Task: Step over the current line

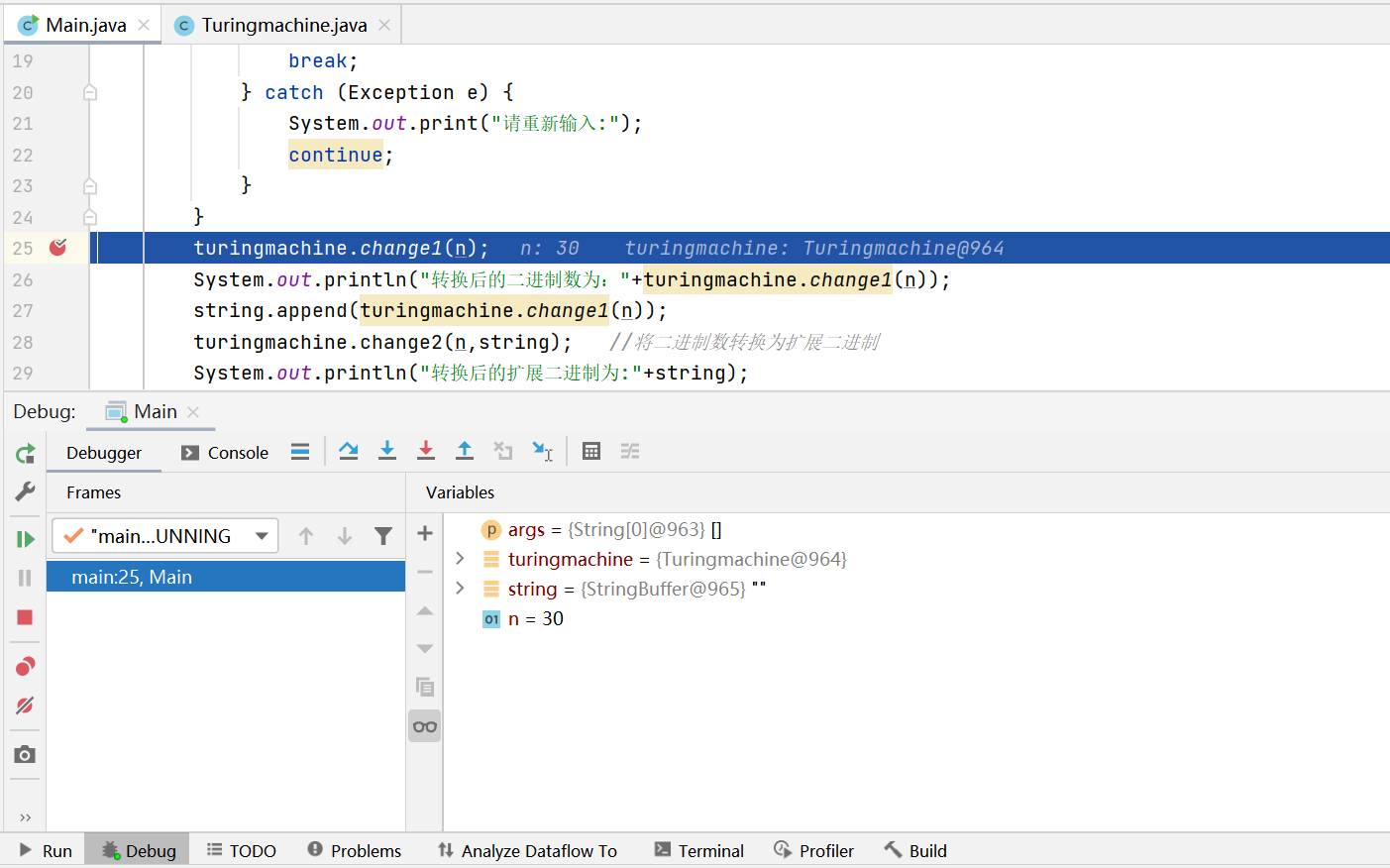Action: tap(349, 452)
